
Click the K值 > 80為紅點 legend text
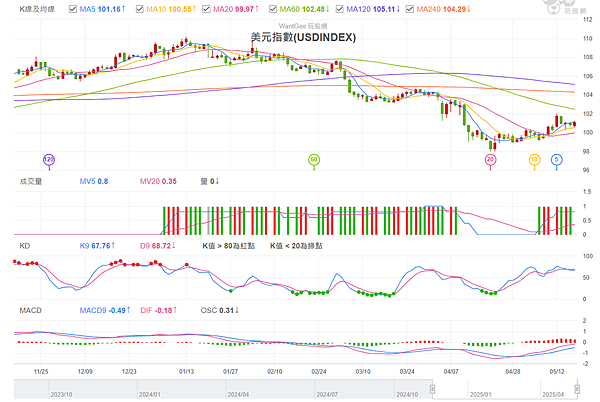[x=228, y=246]
